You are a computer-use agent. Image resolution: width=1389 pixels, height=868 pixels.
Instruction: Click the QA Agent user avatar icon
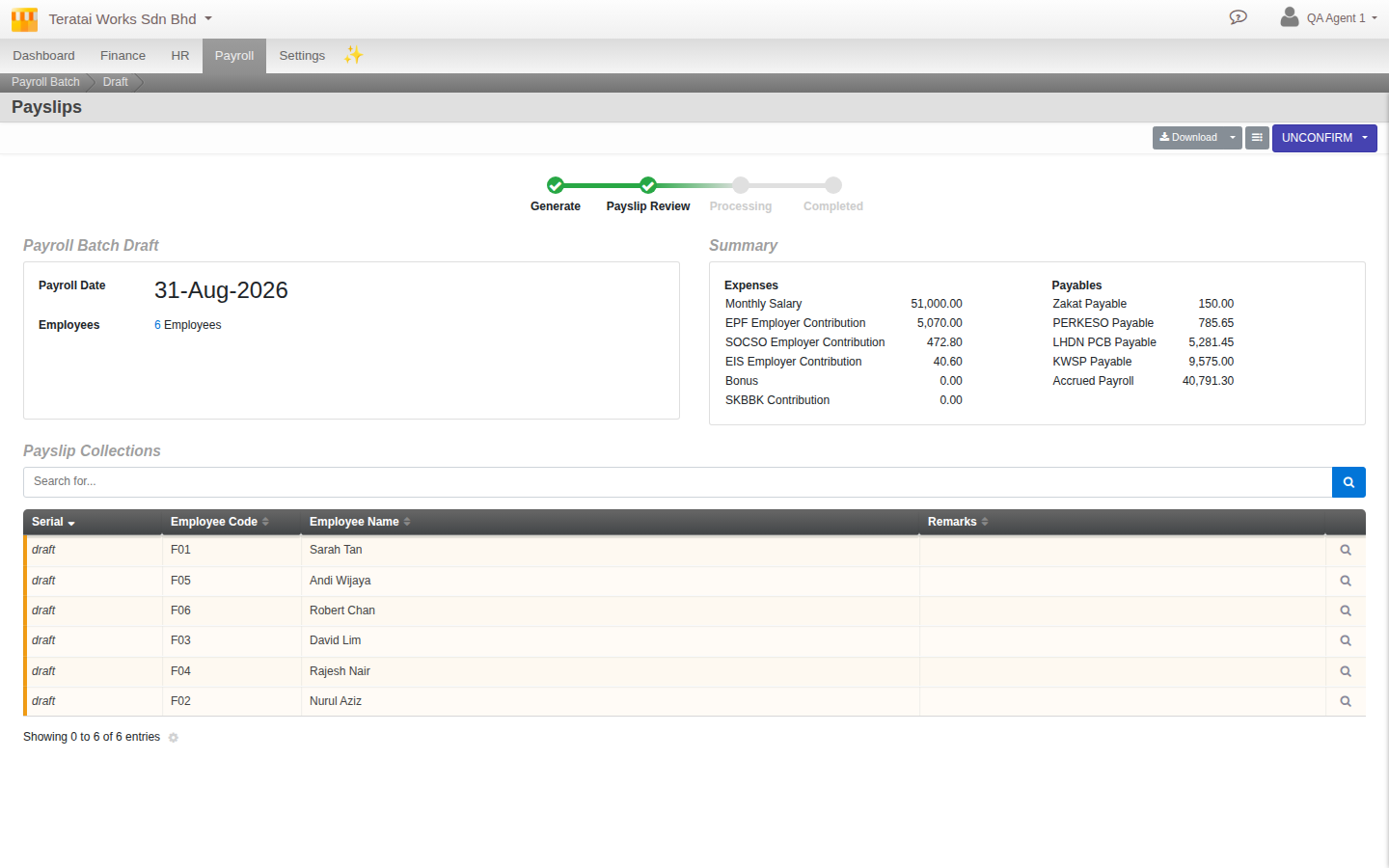click(1290, 16)
